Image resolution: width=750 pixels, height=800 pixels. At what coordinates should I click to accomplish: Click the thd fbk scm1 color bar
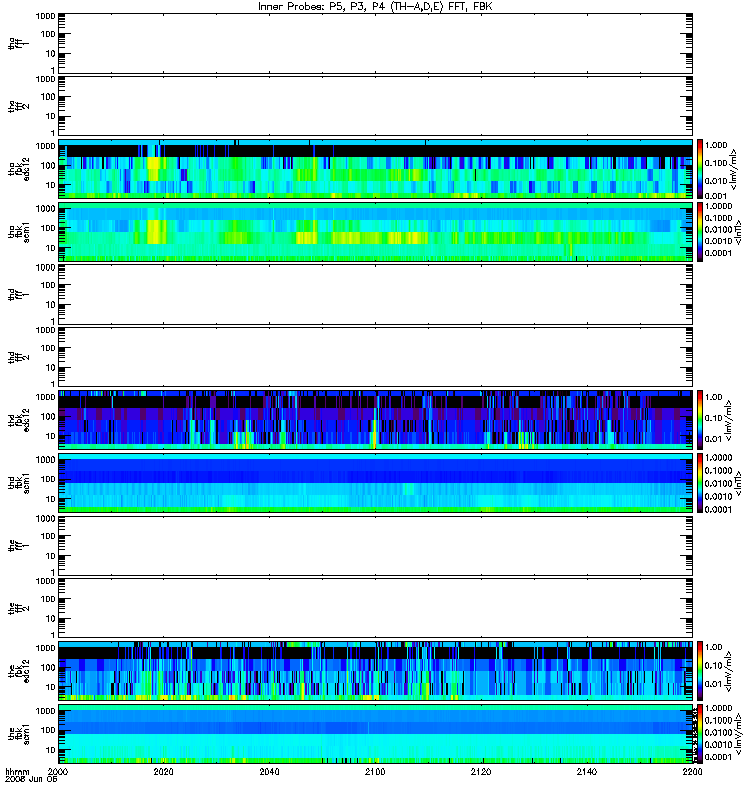click(700, 483)
